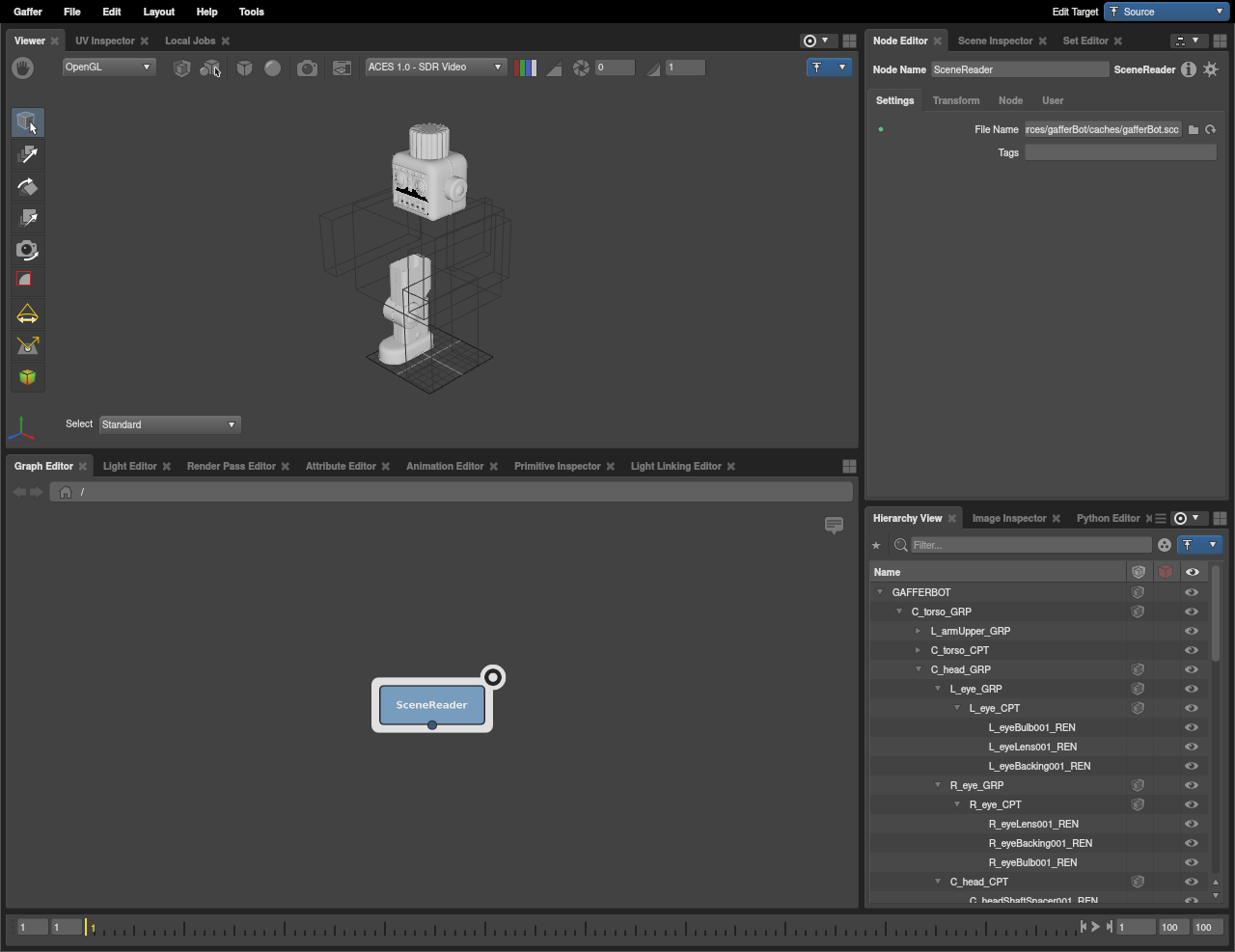1235x952 pixels.
Task: Toggle the File Name plug indicator dot
Action: tap(881, 129)
